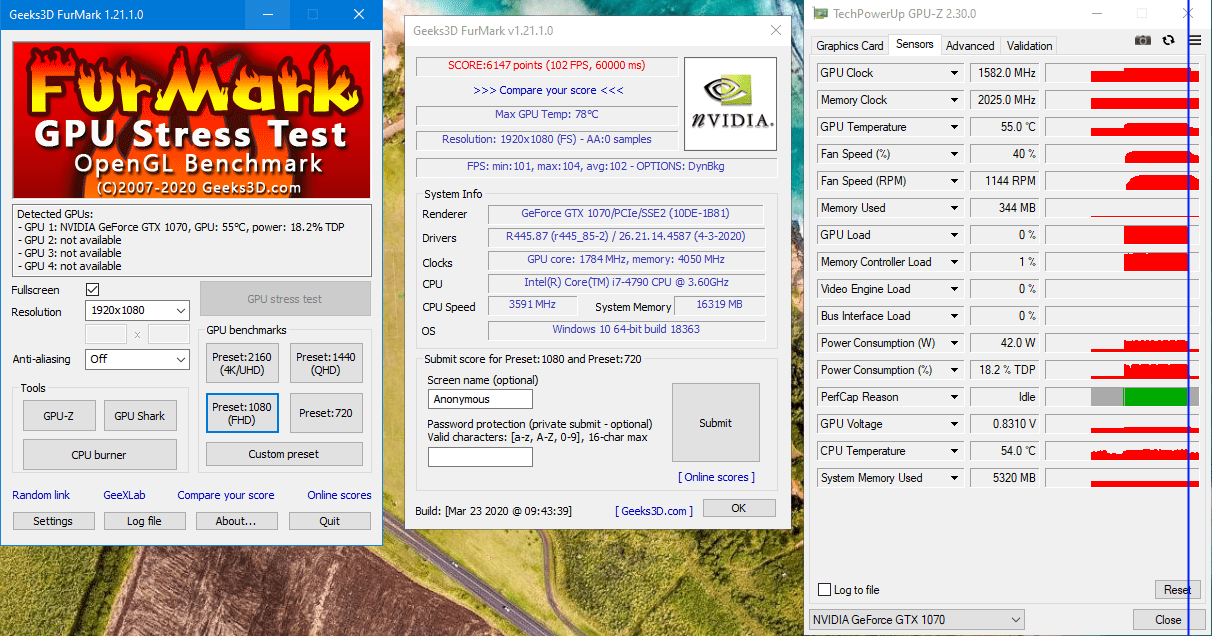This screenshot has width=1212, height=636.
Task: Click the GPU-Z refresh icon
Action: point(1168,40)
